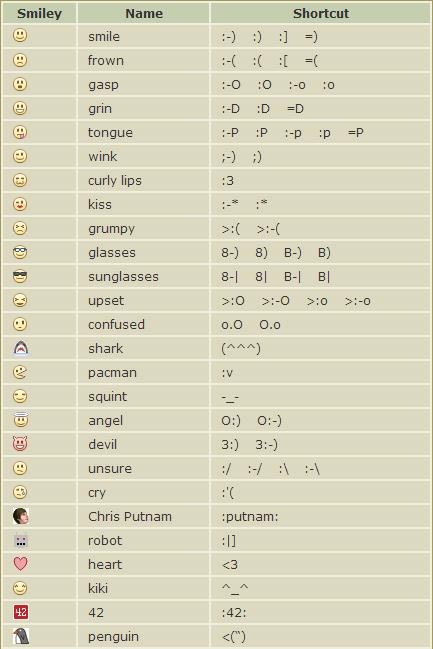Click the tongue smiley icon
The width and height of the screenshot is (433, 649).
click(20, 132)
